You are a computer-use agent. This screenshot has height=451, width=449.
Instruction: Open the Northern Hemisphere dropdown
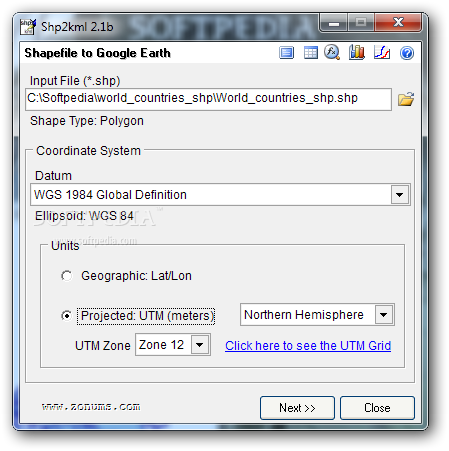[384, 315]
